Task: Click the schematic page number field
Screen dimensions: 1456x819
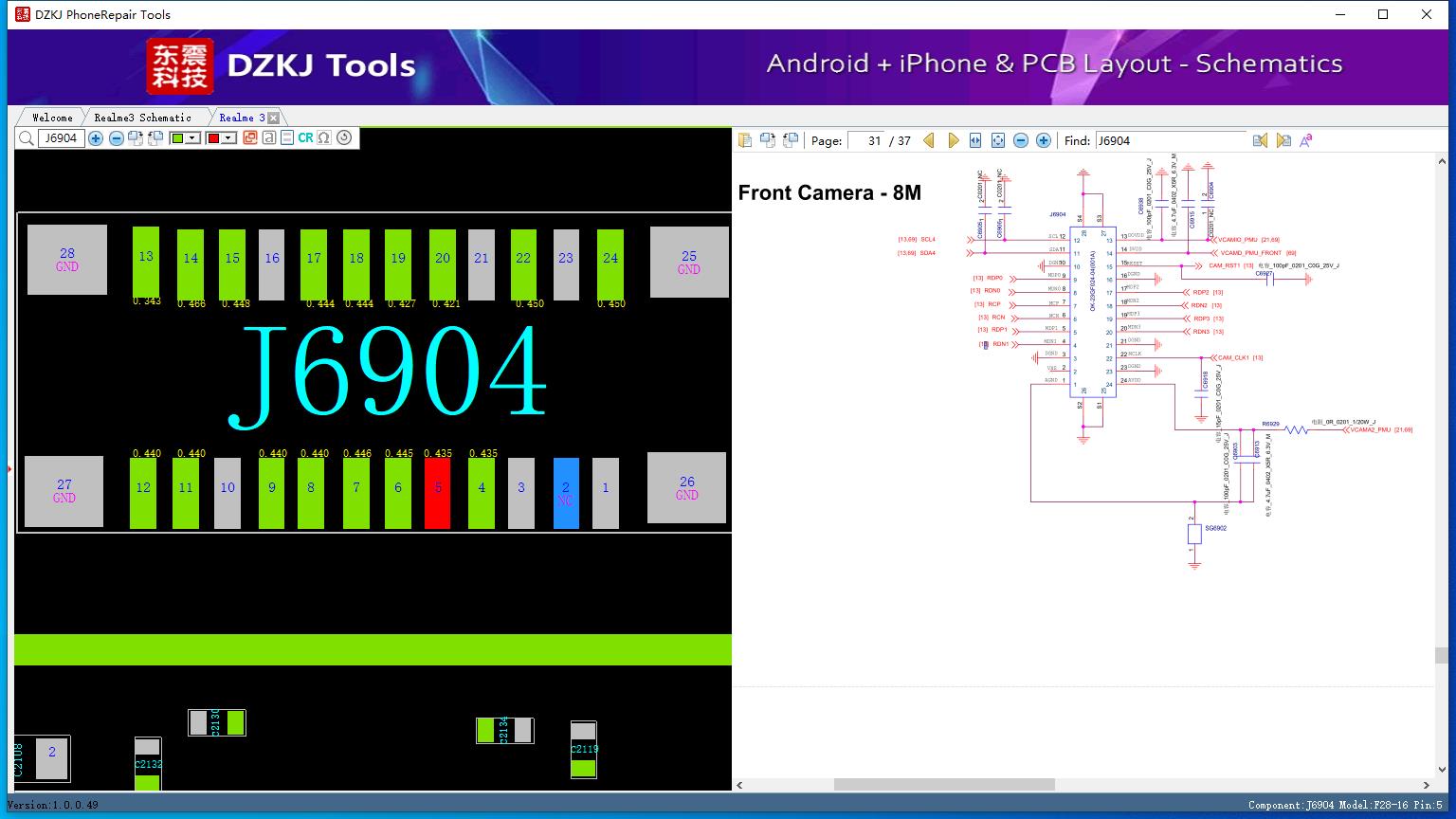Action: pos(865,140)
